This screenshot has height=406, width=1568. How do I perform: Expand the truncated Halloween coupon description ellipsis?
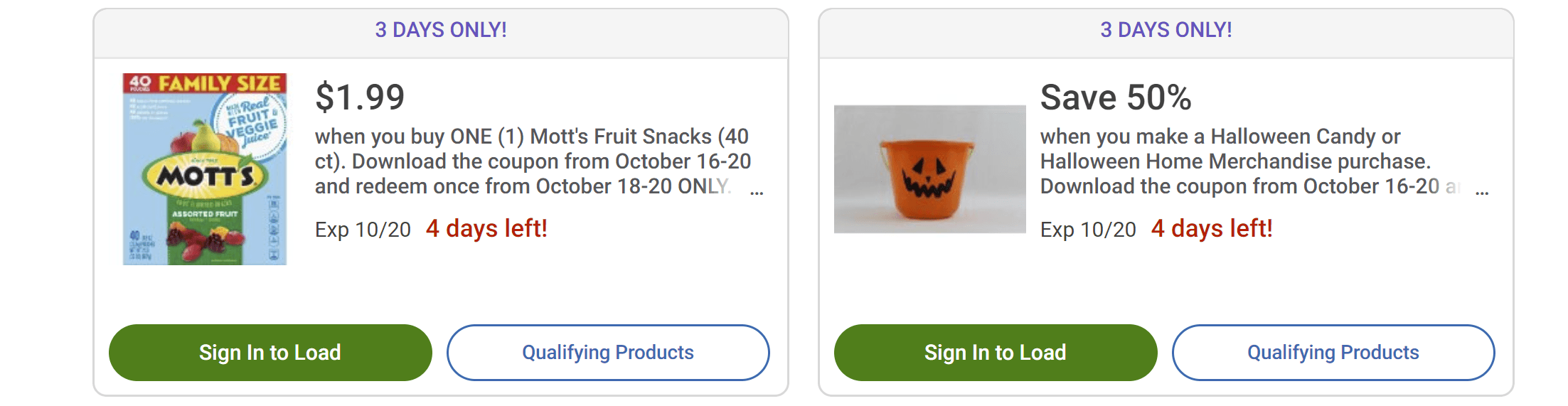pos(1482,191)
